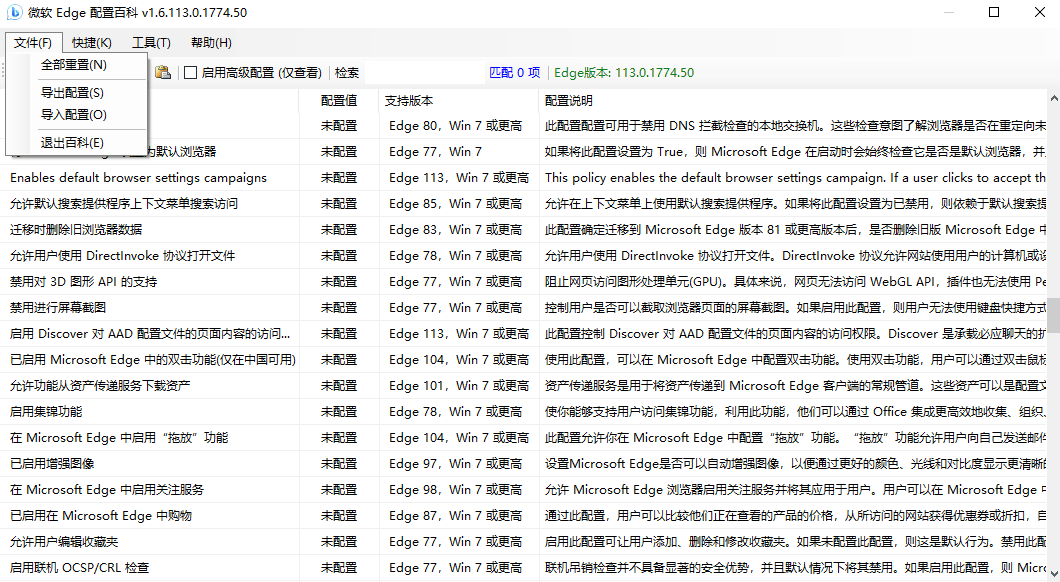The height and width of the screenshot is (582, 1060).
Task: Click the vertical scrollbar down arrow
Action: [1054, 574]
